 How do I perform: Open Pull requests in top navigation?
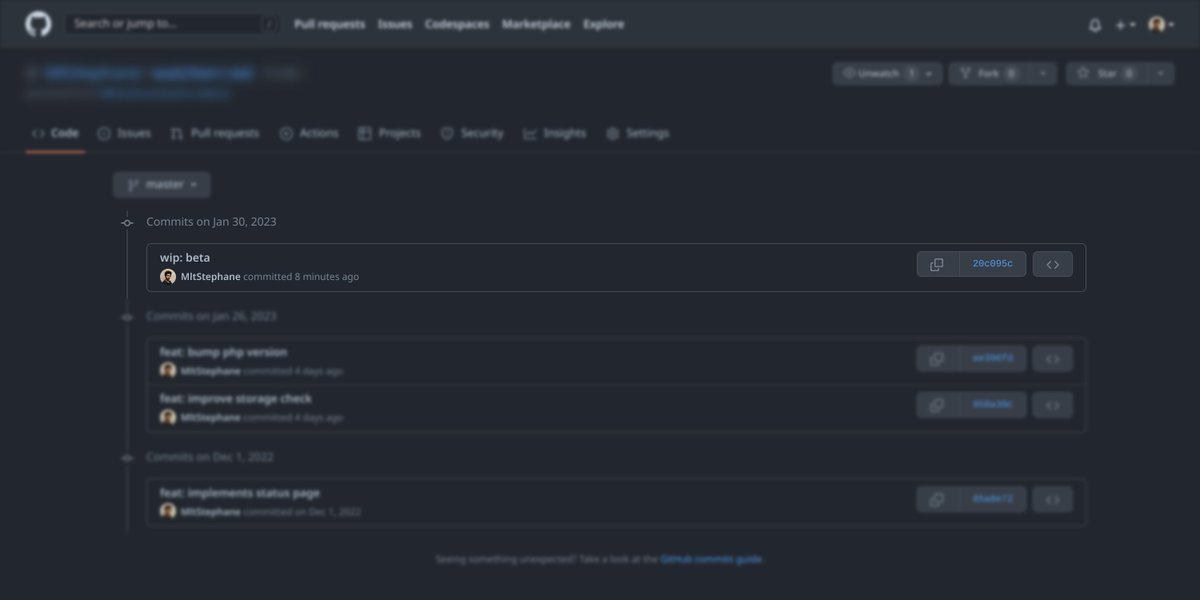tap(329, 24)
